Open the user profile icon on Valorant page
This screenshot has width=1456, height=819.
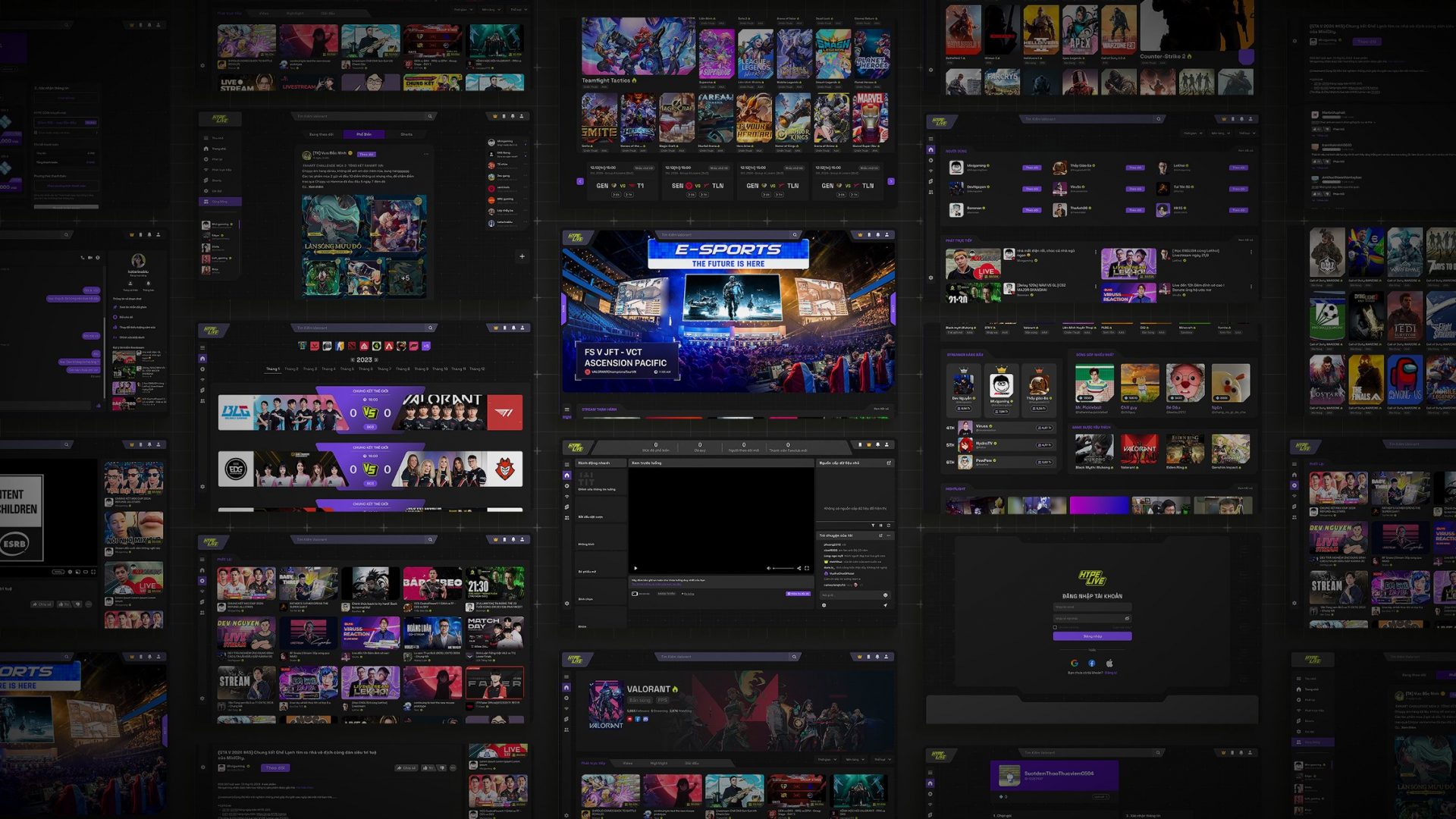pyautogui.click(x=886, y=657)
